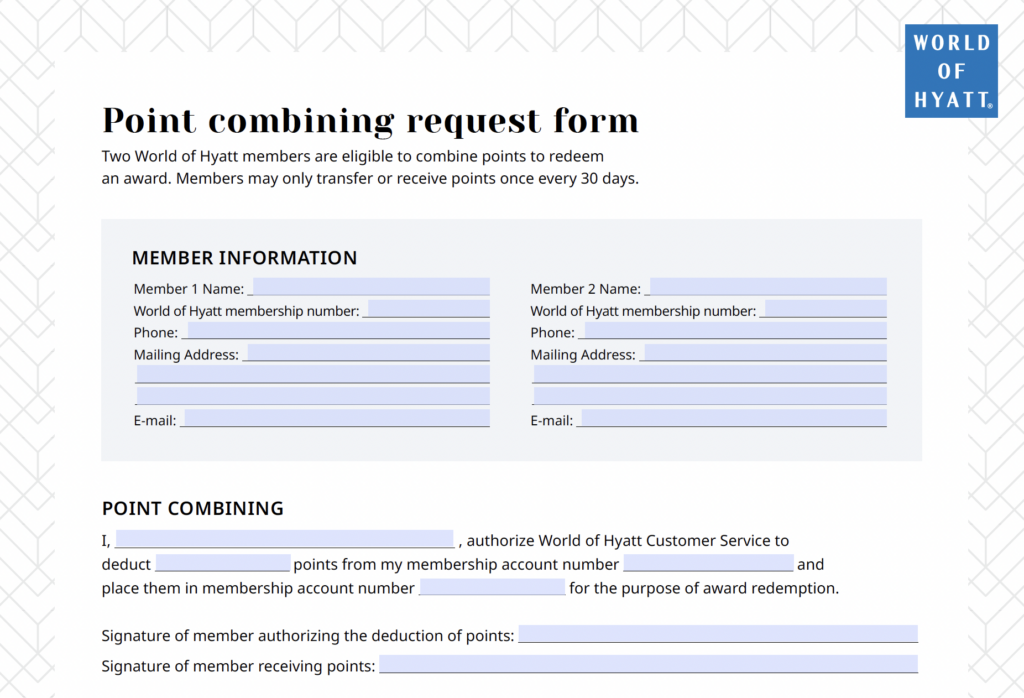
Task: Select Member 2 membership number field
Action: [x=826, y=309]
